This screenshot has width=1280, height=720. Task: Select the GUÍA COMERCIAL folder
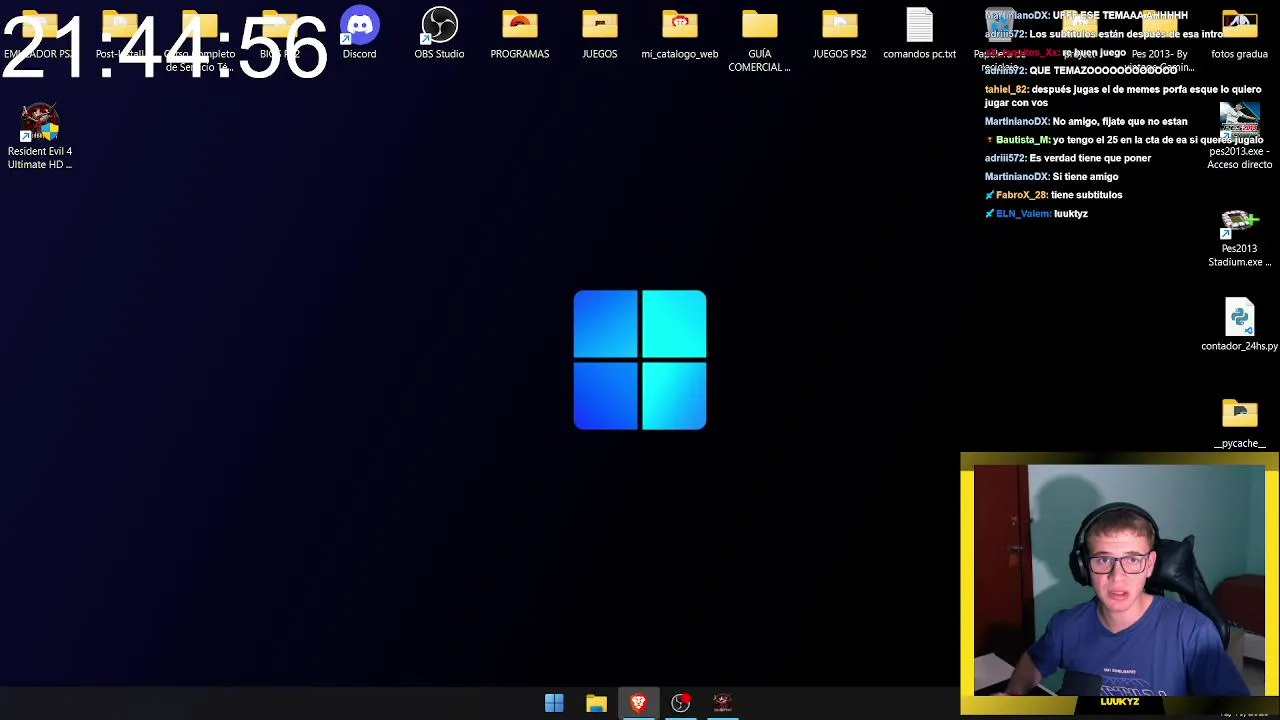click(x=759, y=40)
